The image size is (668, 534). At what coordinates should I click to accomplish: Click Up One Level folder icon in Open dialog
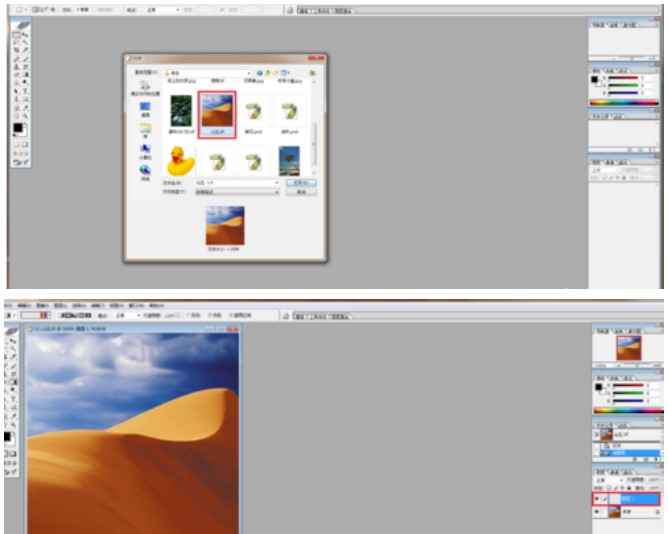(268, 73)
